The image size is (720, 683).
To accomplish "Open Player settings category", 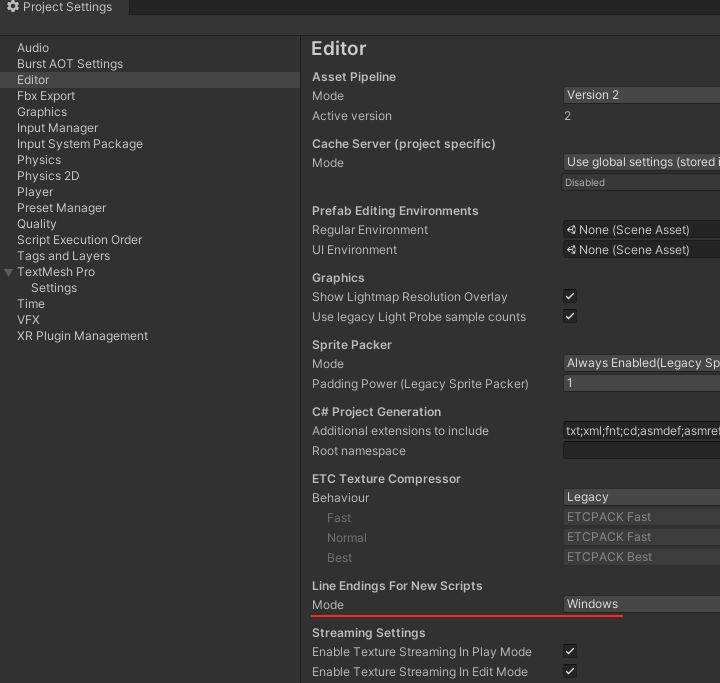I will [35, 192].
